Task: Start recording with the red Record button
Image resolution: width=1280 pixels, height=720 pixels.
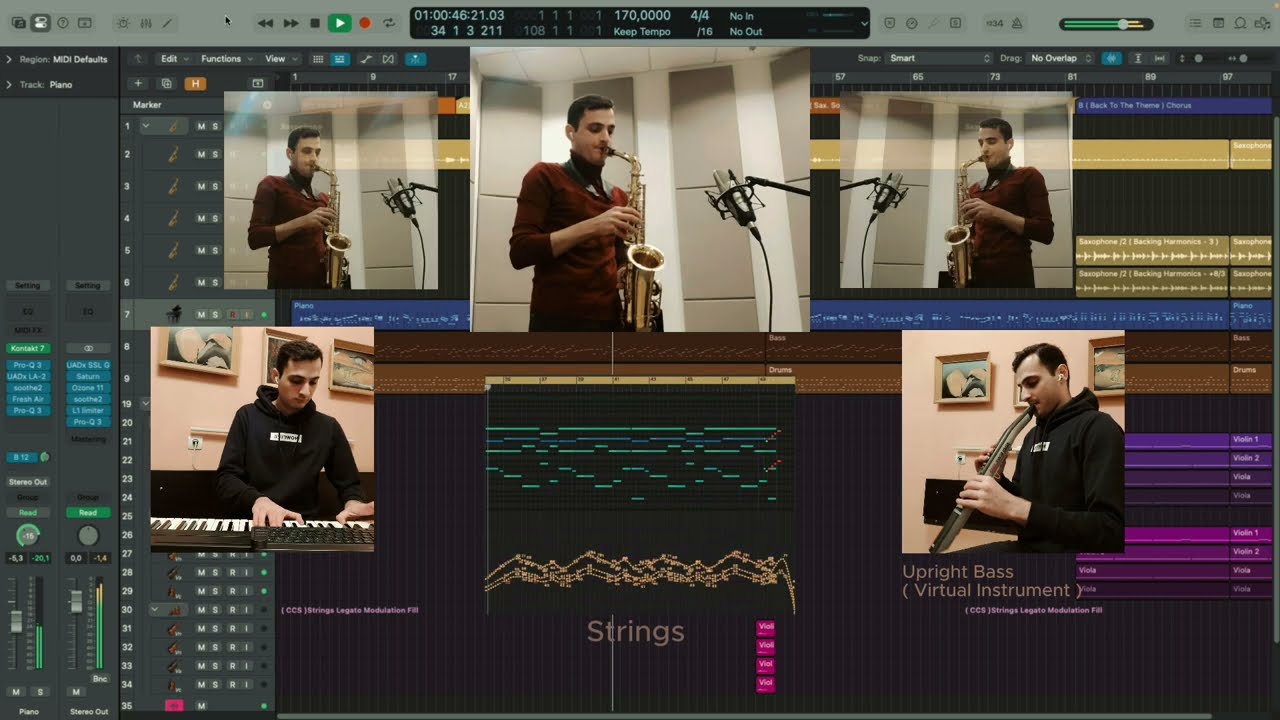Action: point(365,23)
